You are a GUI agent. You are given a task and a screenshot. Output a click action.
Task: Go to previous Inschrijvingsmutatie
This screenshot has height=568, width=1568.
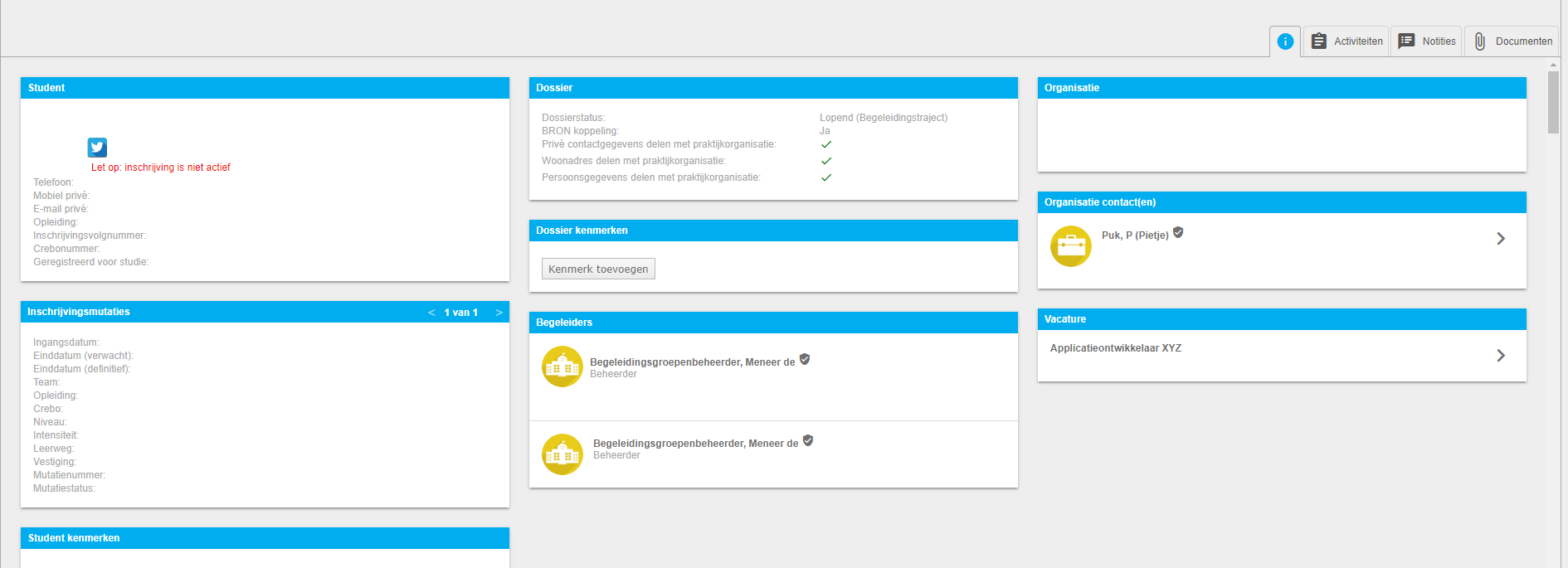point(431,313)
